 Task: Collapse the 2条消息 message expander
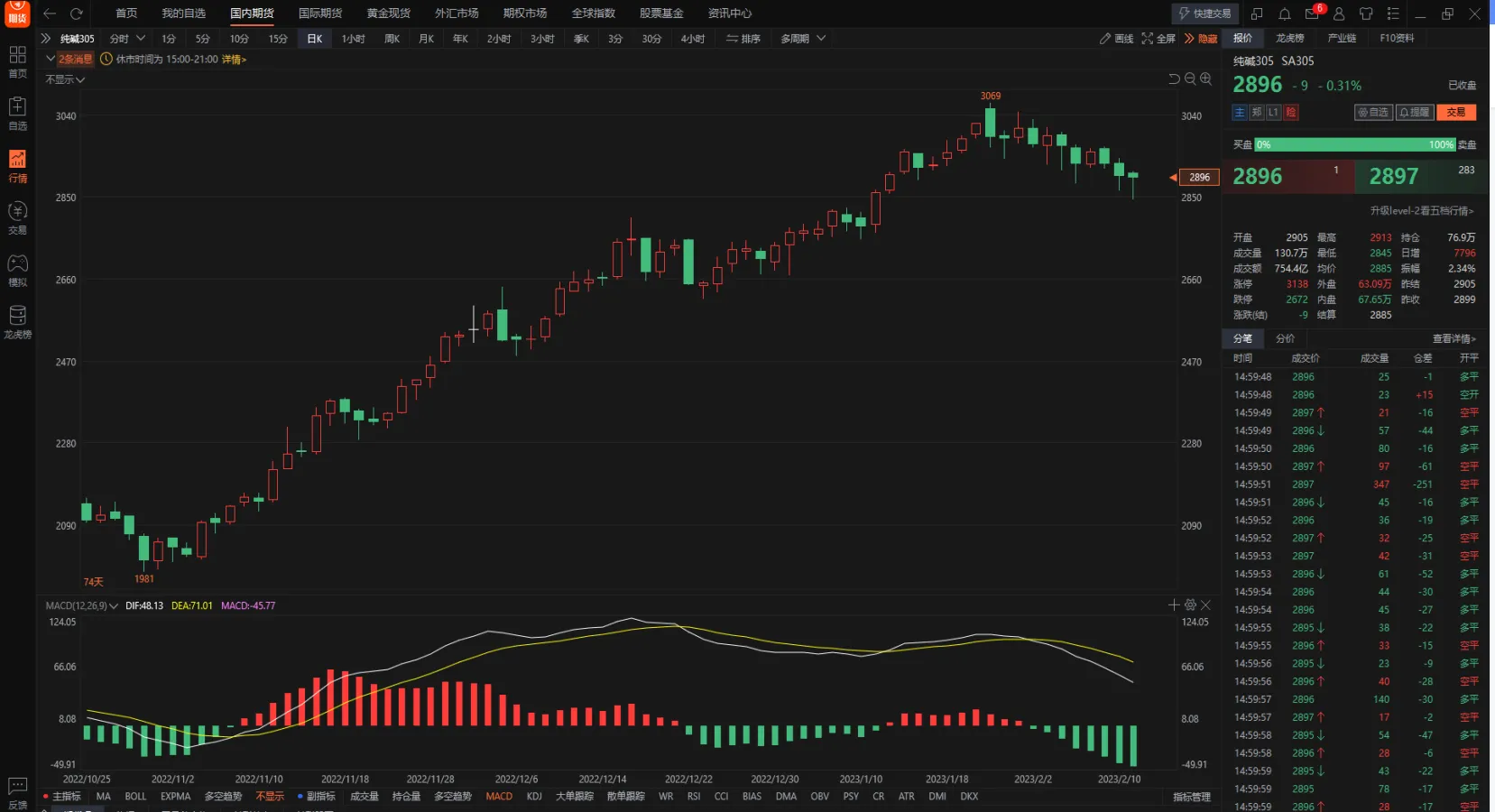click(x=69, y=60)
